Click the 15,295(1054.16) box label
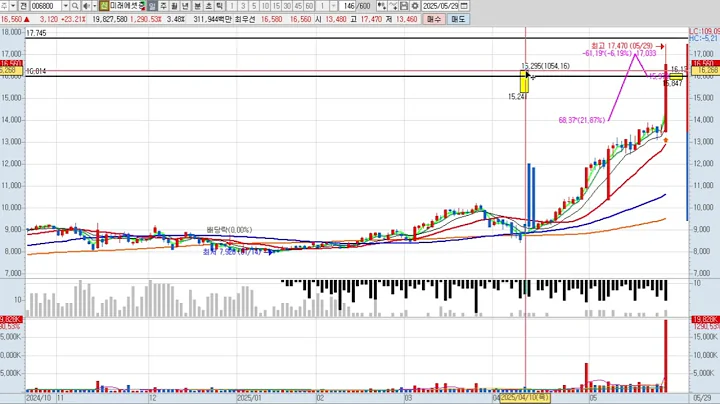 click(x=546, y=66)
